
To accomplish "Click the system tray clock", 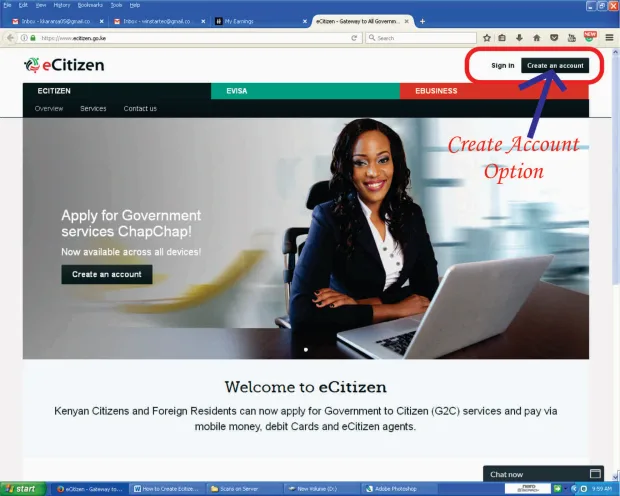I will [603, 489].
